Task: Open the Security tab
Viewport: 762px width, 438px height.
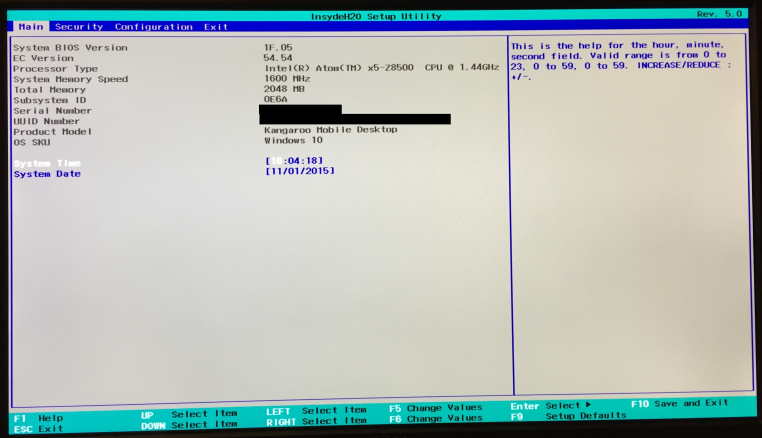Action: point(79,27)
